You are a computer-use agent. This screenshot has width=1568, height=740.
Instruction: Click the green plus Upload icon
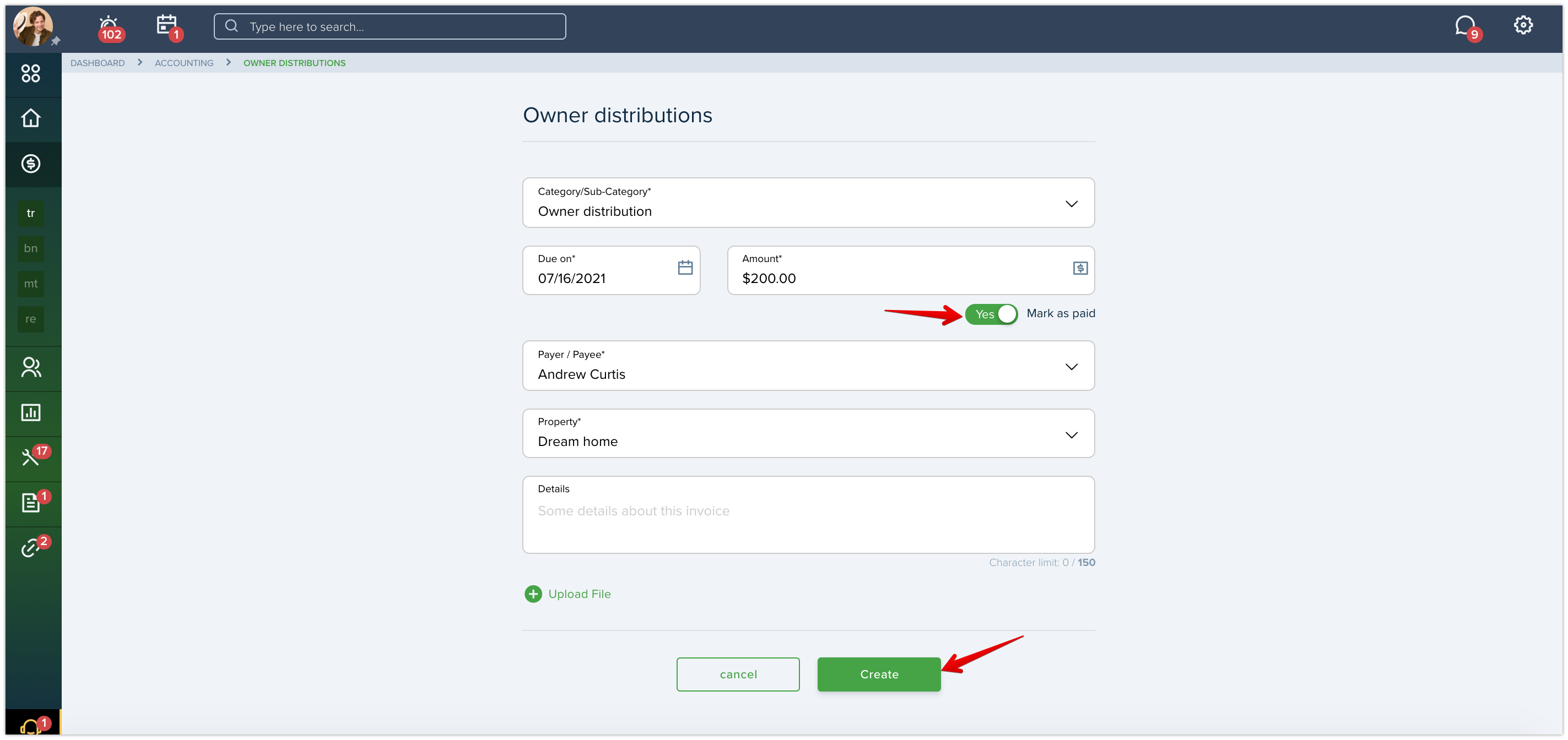pos(533,594)
